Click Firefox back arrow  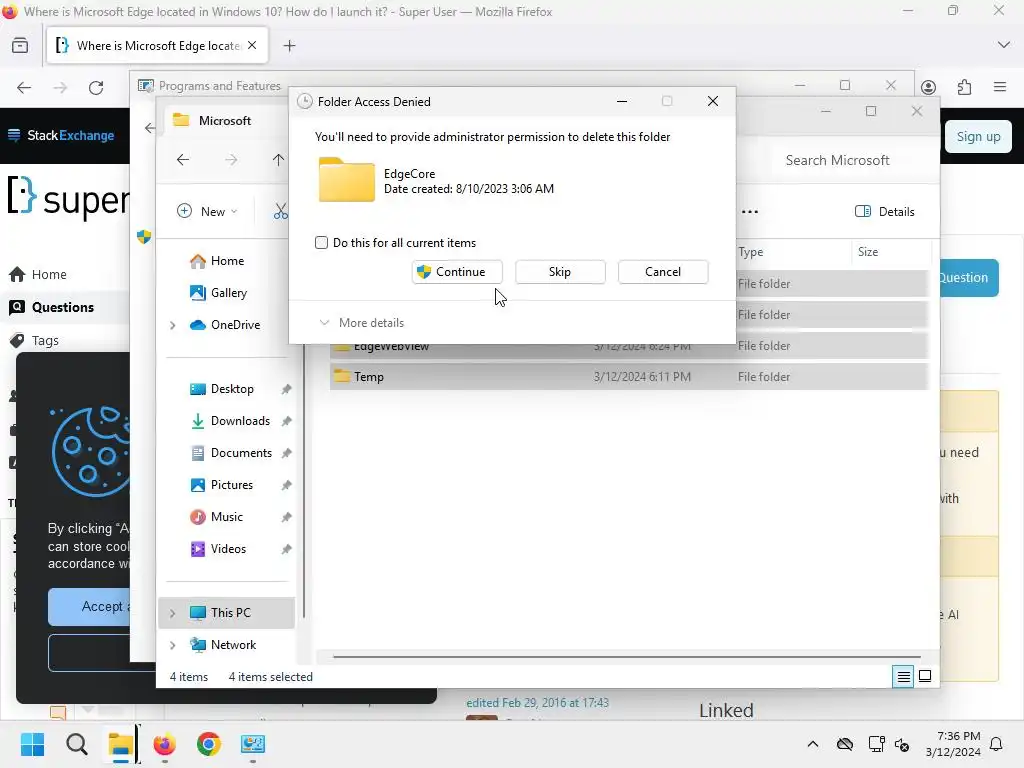[x=24, y=87]
